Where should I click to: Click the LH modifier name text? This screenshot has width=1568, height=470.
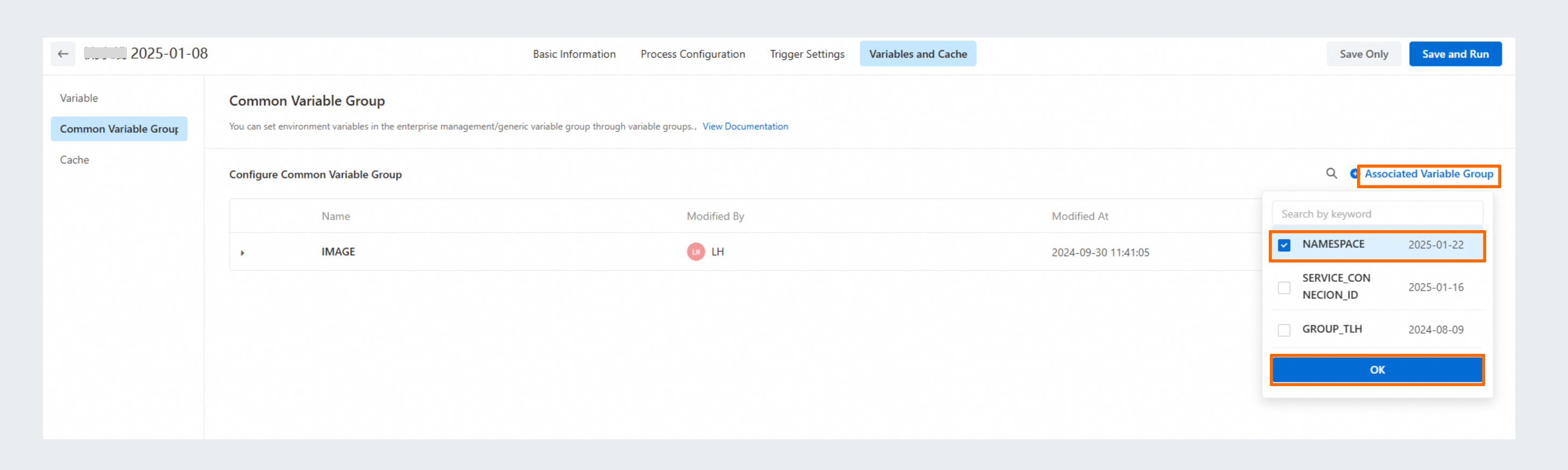(718, 252)
